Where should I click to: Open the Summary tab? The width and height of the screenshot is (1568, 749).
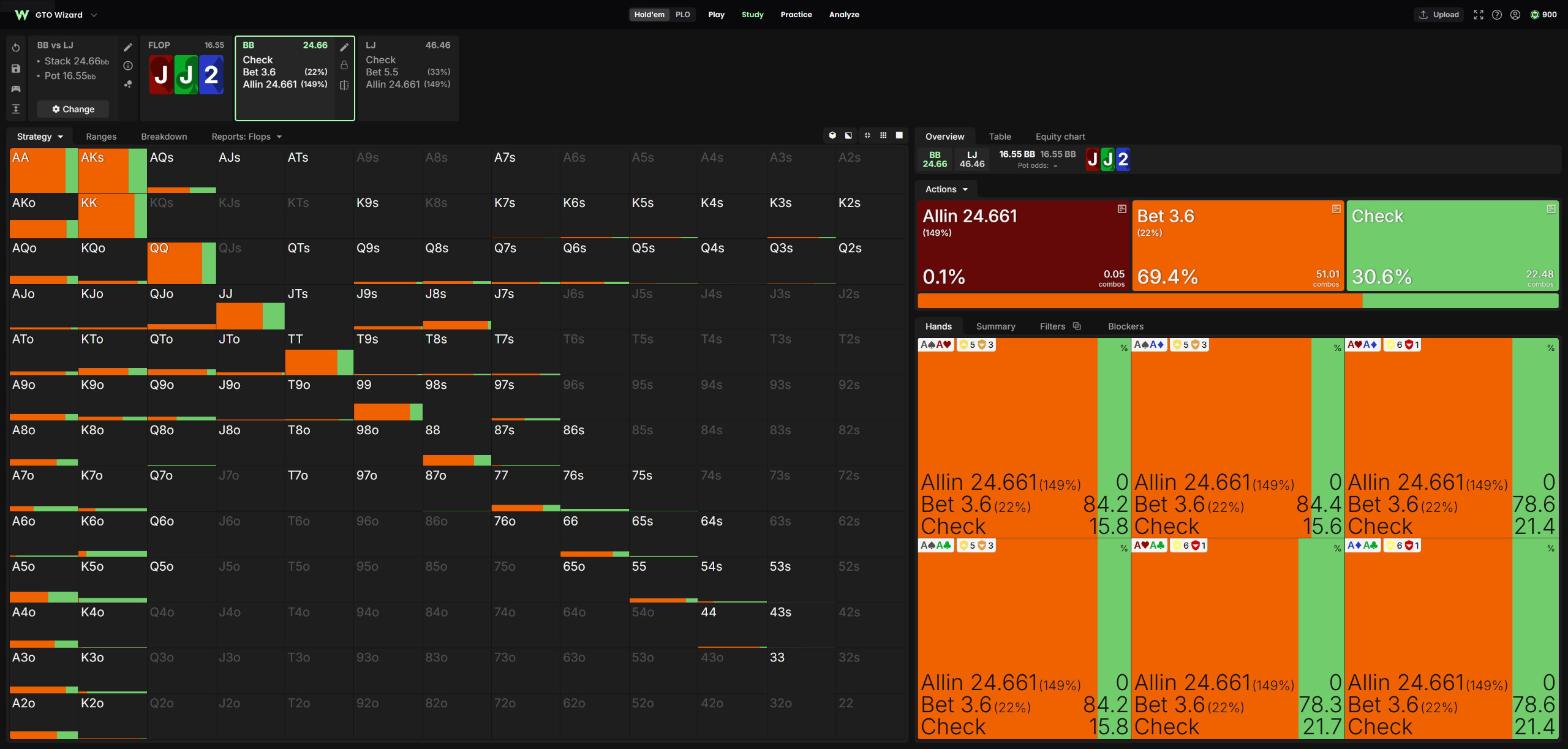point(995,326)
